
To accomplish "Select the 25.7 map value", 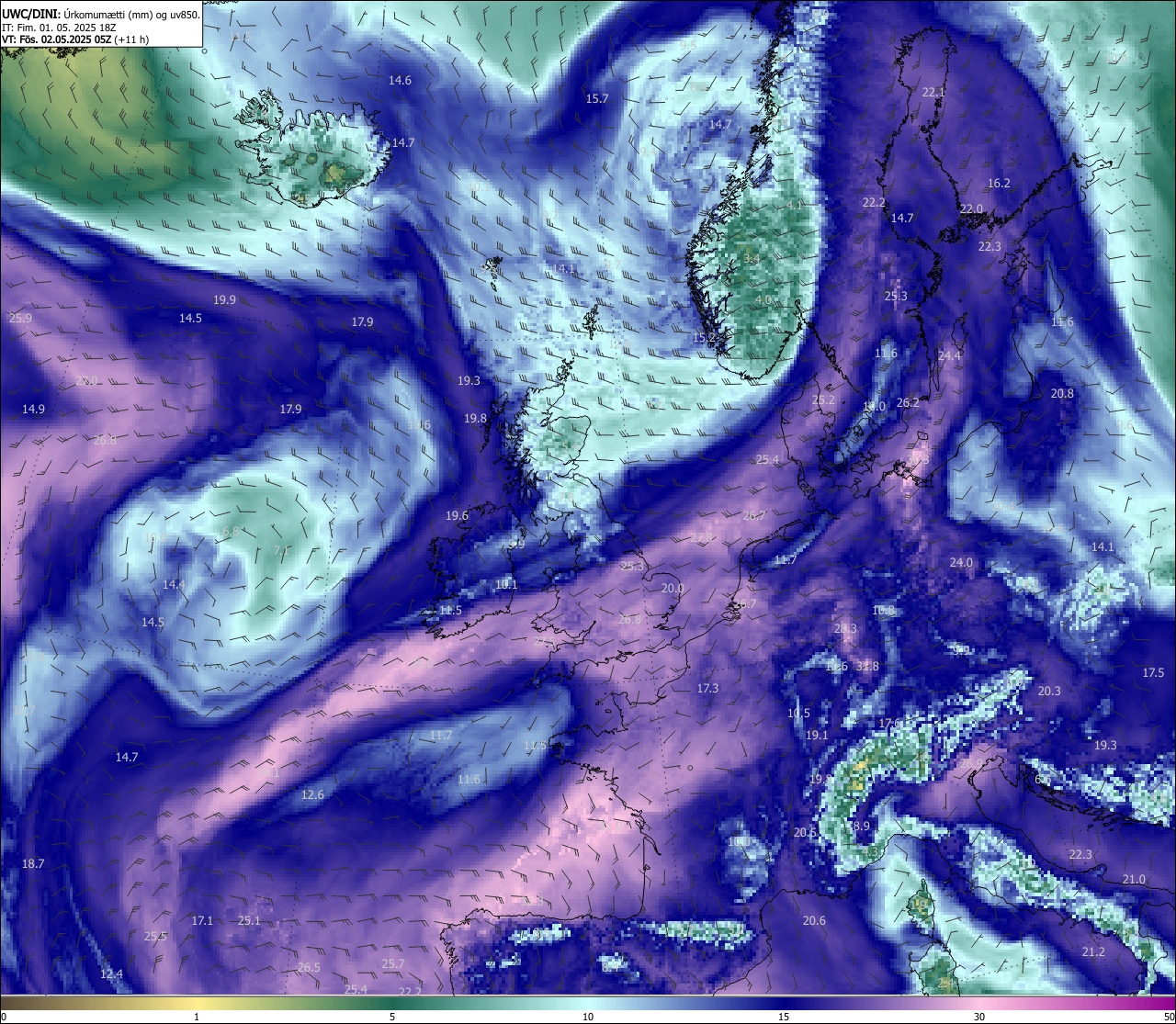I will [x=392, y=963].
